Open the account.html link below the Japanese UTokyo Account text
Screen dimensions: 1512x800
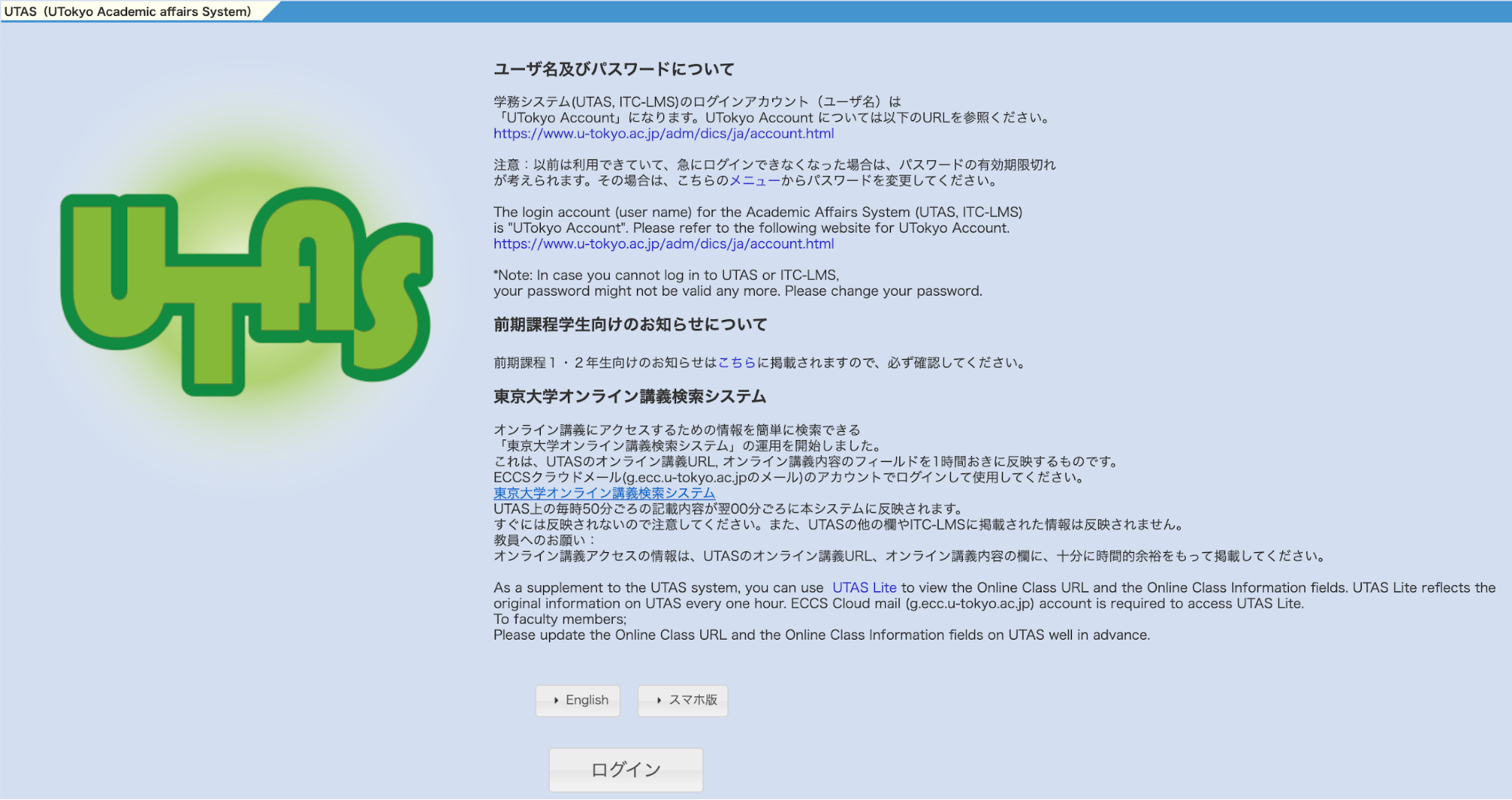663,134
